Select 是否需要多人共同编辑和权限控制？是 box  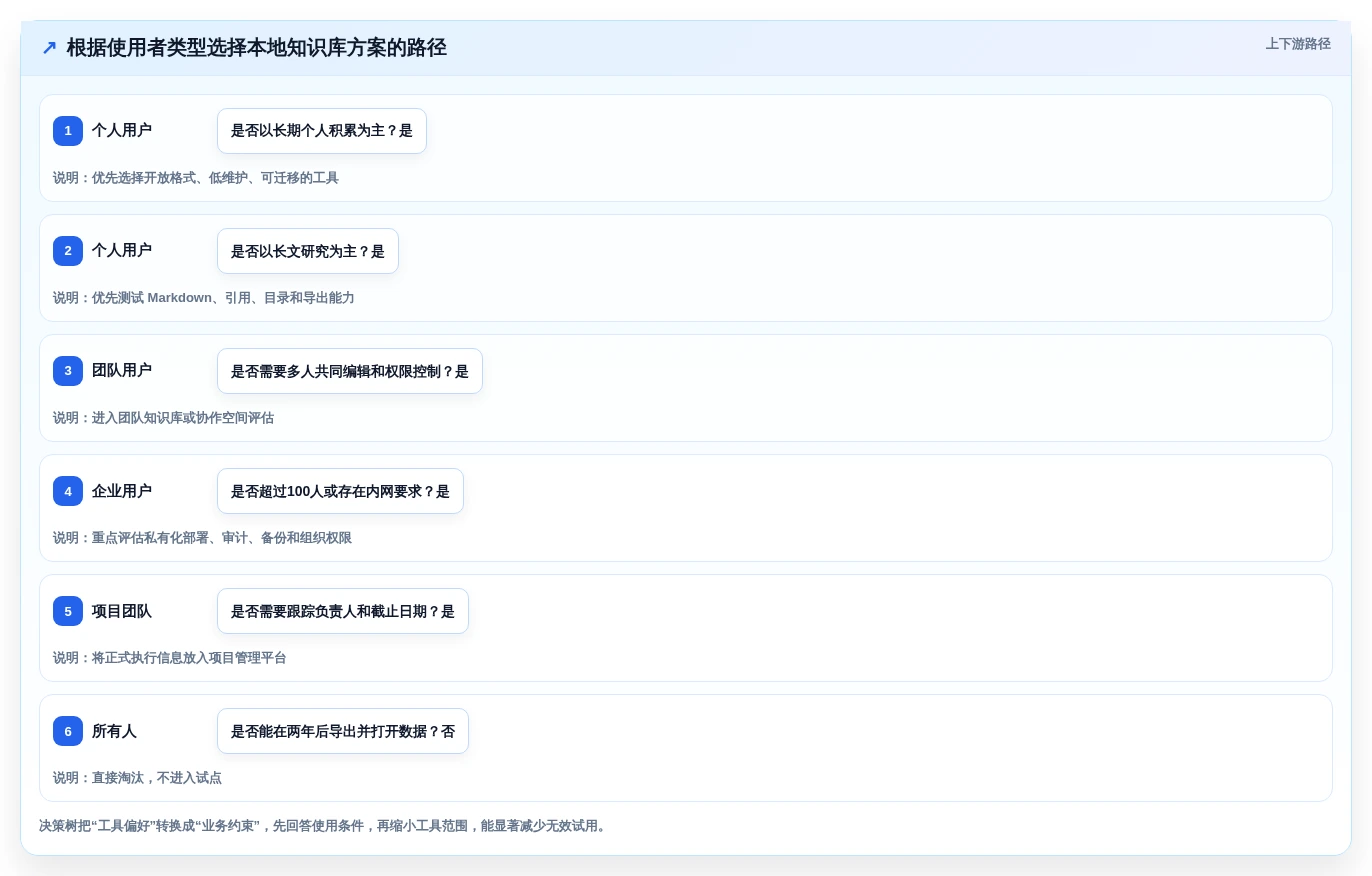tap(350, 371)
